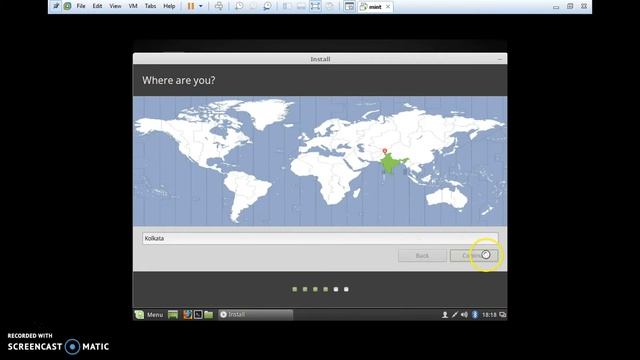Click the send Ctrl+Alt+Del toolbar icon
The height and width of the screenshot is (360, 640).
coord(219,6)
